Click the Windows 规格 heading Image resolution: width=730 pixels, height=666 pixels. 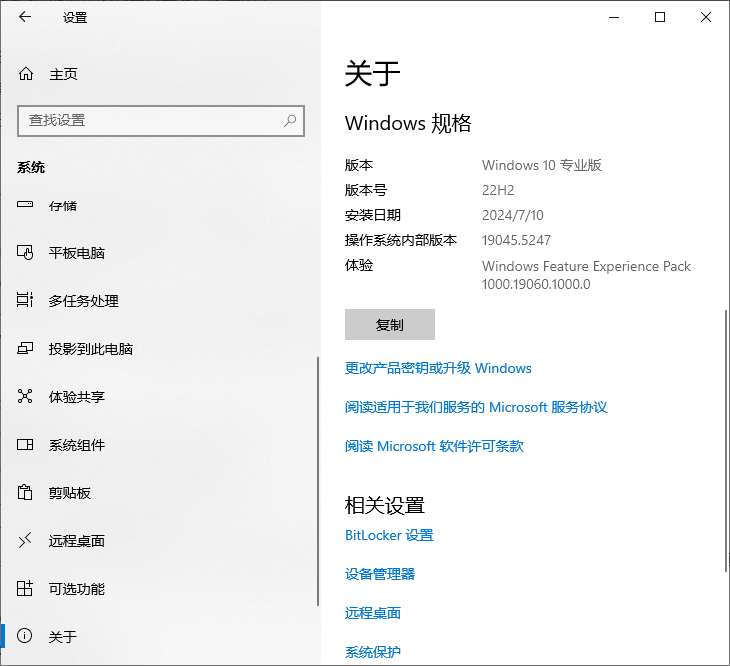[408, 123]
